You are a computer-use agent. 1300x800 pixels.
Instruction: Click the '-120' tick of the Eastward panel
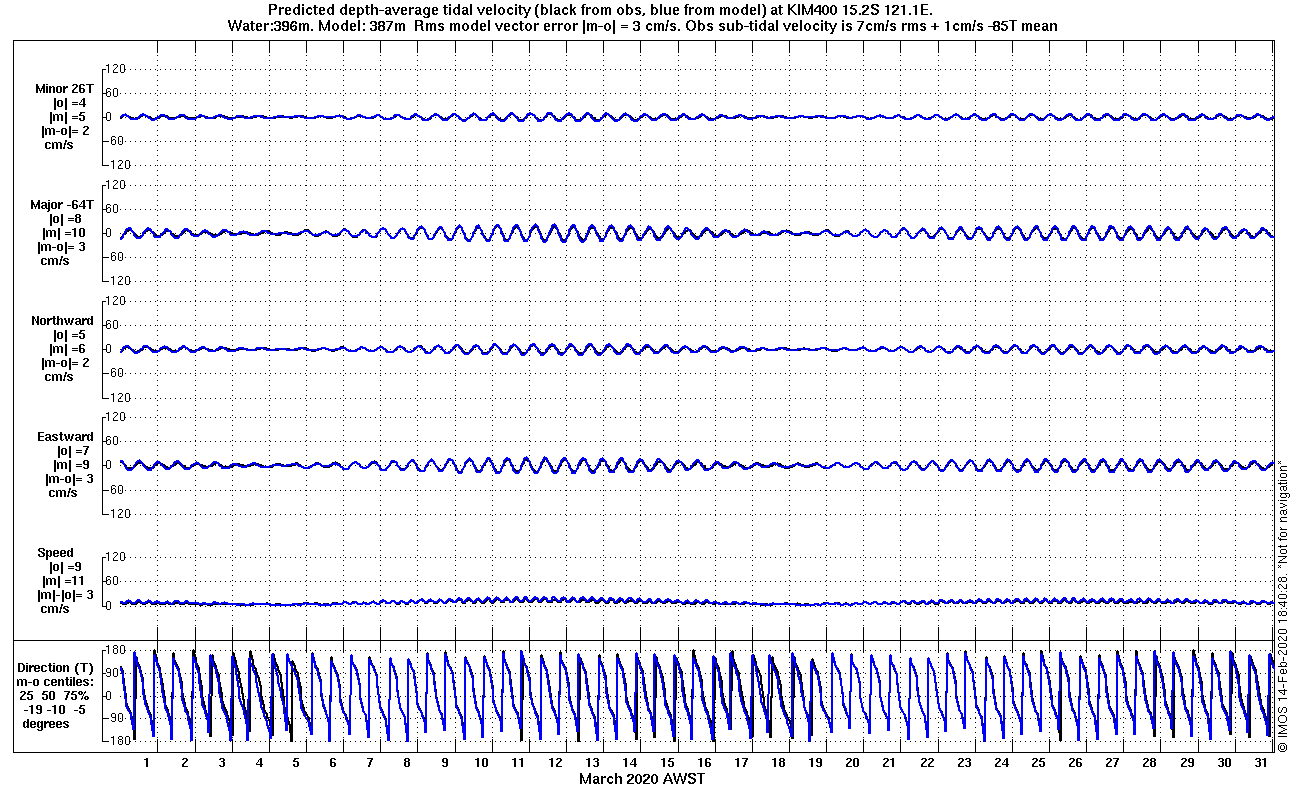click(x=118, y=513)
